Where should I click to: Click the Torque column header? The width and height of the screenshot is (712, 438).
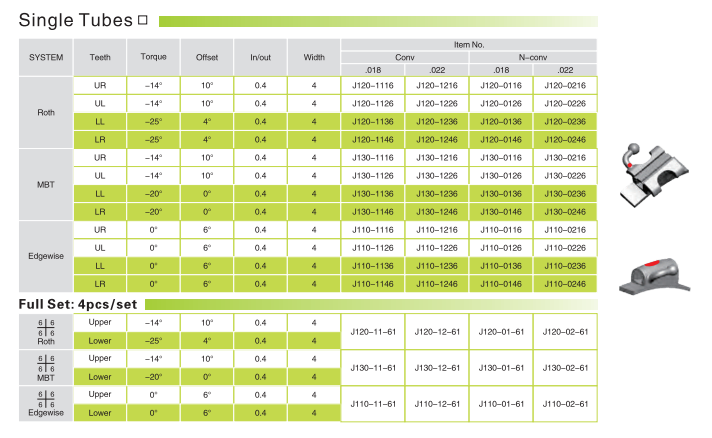(x=153, y=57)
